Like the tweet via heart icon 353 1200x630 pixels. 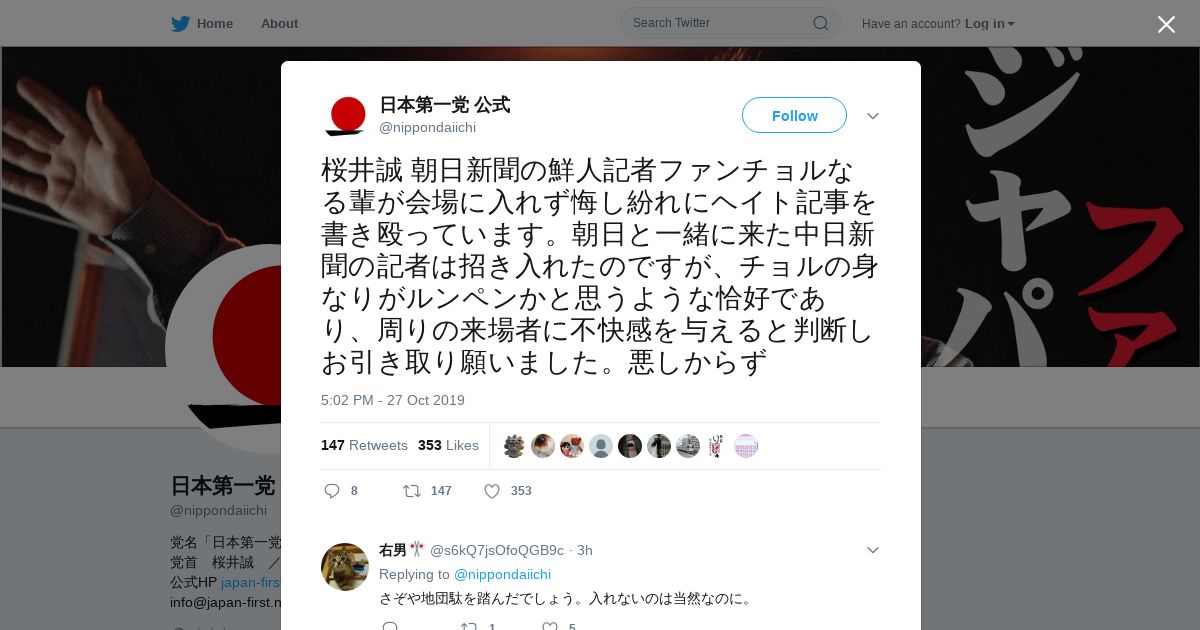click(x=492, y=491)
